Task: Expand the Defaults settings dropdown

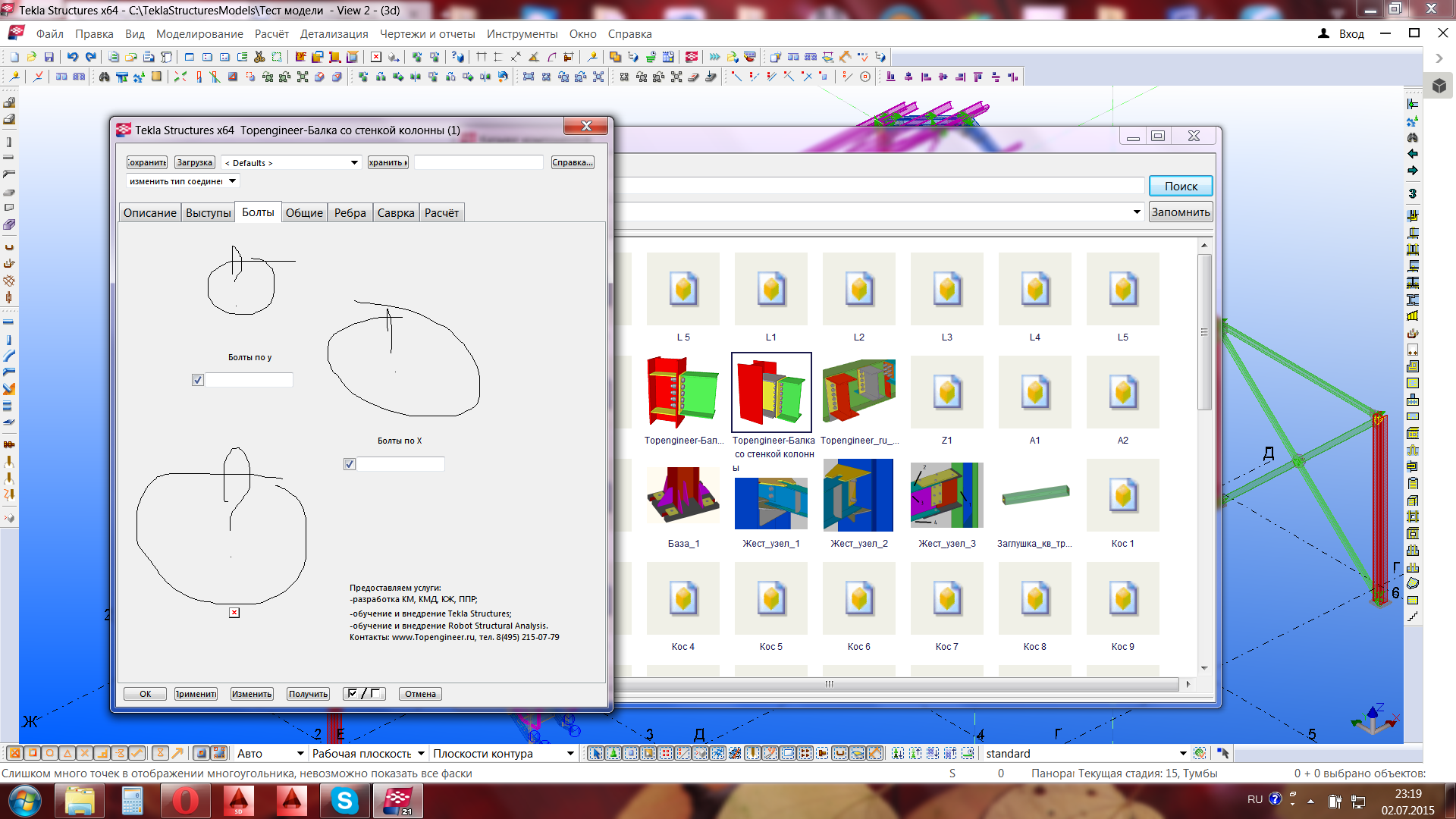Action: [x=353, y=162]
